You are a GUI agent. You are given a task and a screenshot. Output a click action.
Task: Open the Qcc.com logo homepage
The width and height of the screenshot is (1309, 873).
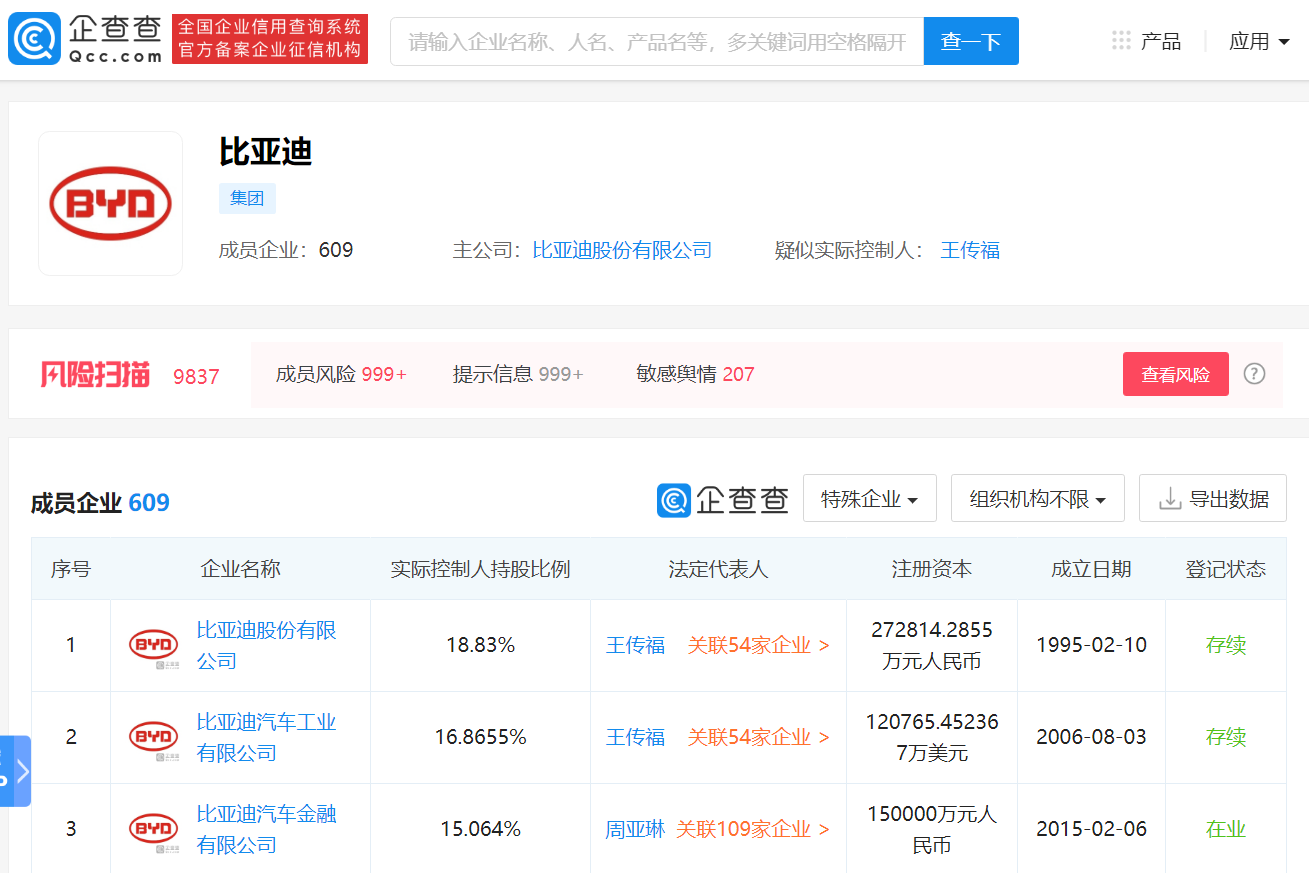(x=87, y=39)
